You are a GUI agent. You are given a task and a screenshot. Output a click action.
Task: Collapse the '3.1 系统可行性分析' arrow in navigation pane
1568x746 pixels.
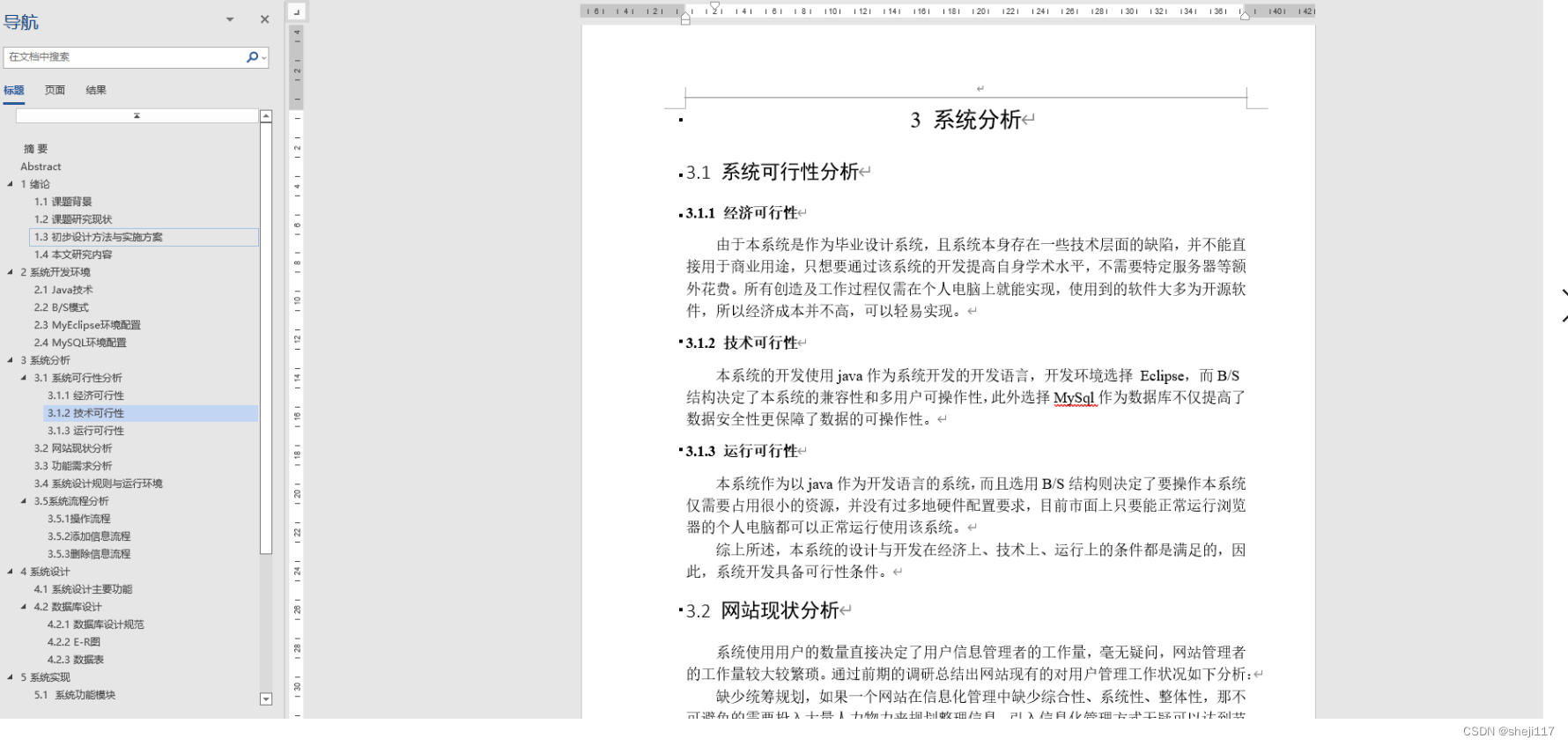click(24, 378)
